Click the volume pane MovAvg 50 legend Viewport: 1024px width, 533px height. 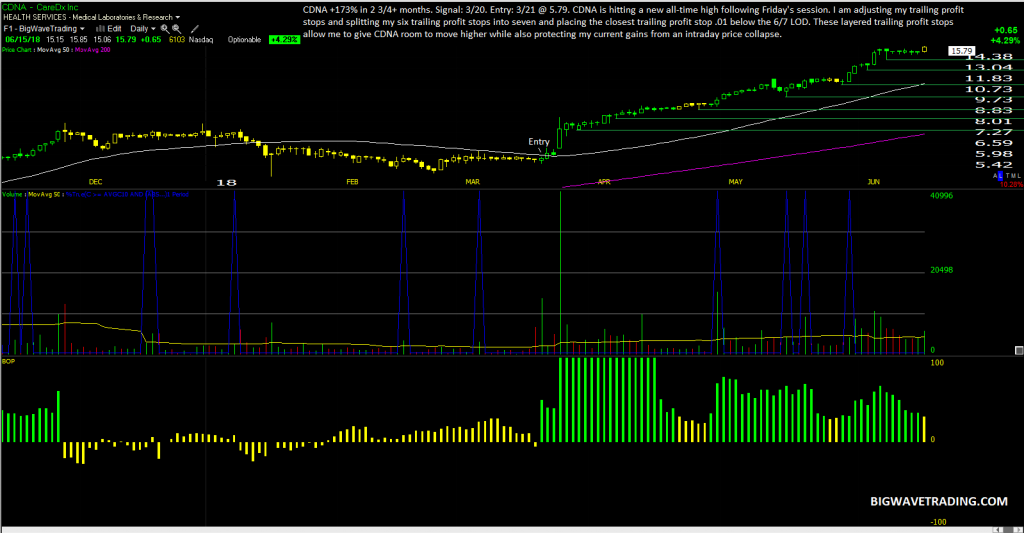(x=44, y=194)
